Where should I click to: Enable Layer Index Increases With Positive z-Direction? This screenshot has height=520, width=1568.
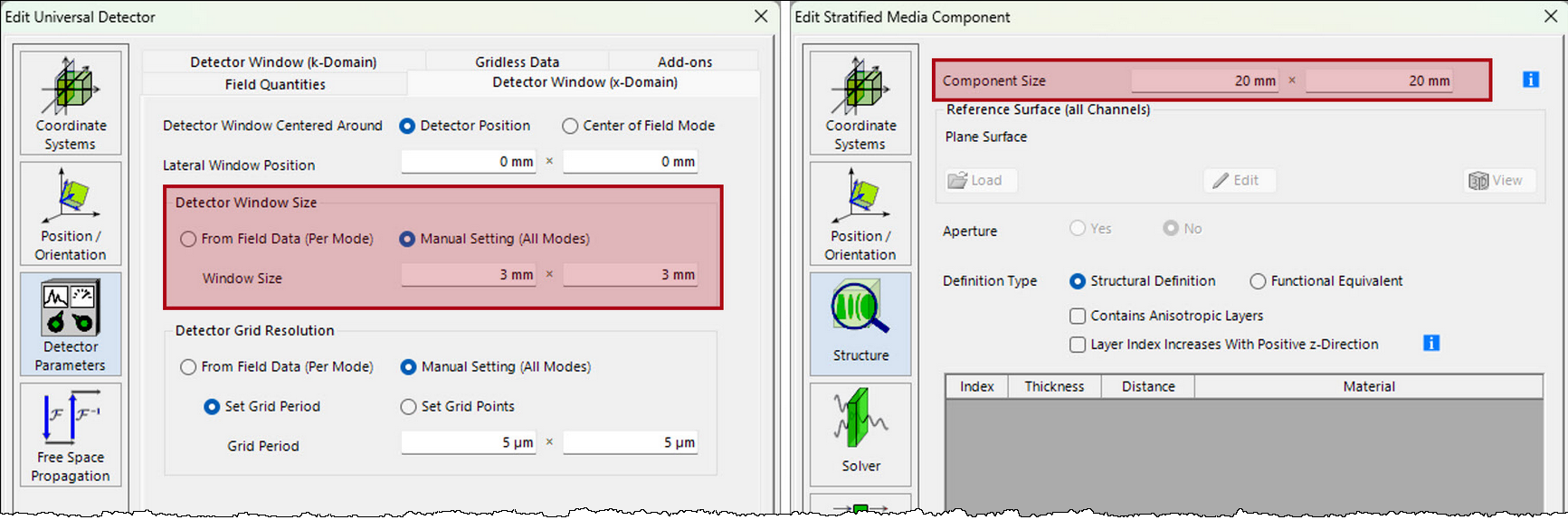(x=1224, y=344)
